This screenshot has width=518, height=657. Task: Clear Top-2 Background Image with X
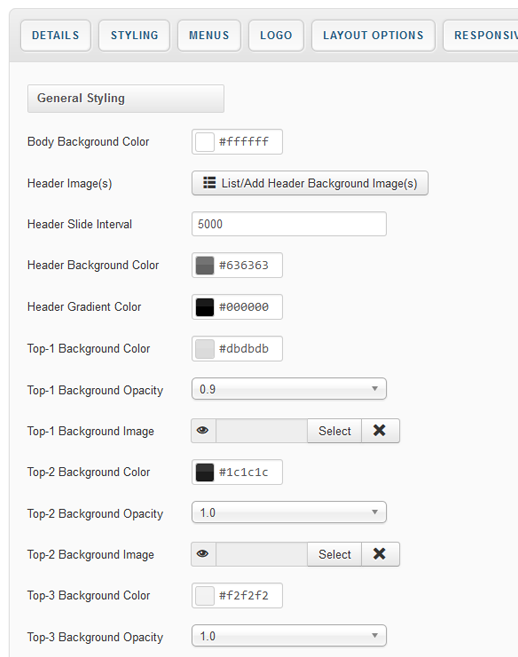pos(380,554)
